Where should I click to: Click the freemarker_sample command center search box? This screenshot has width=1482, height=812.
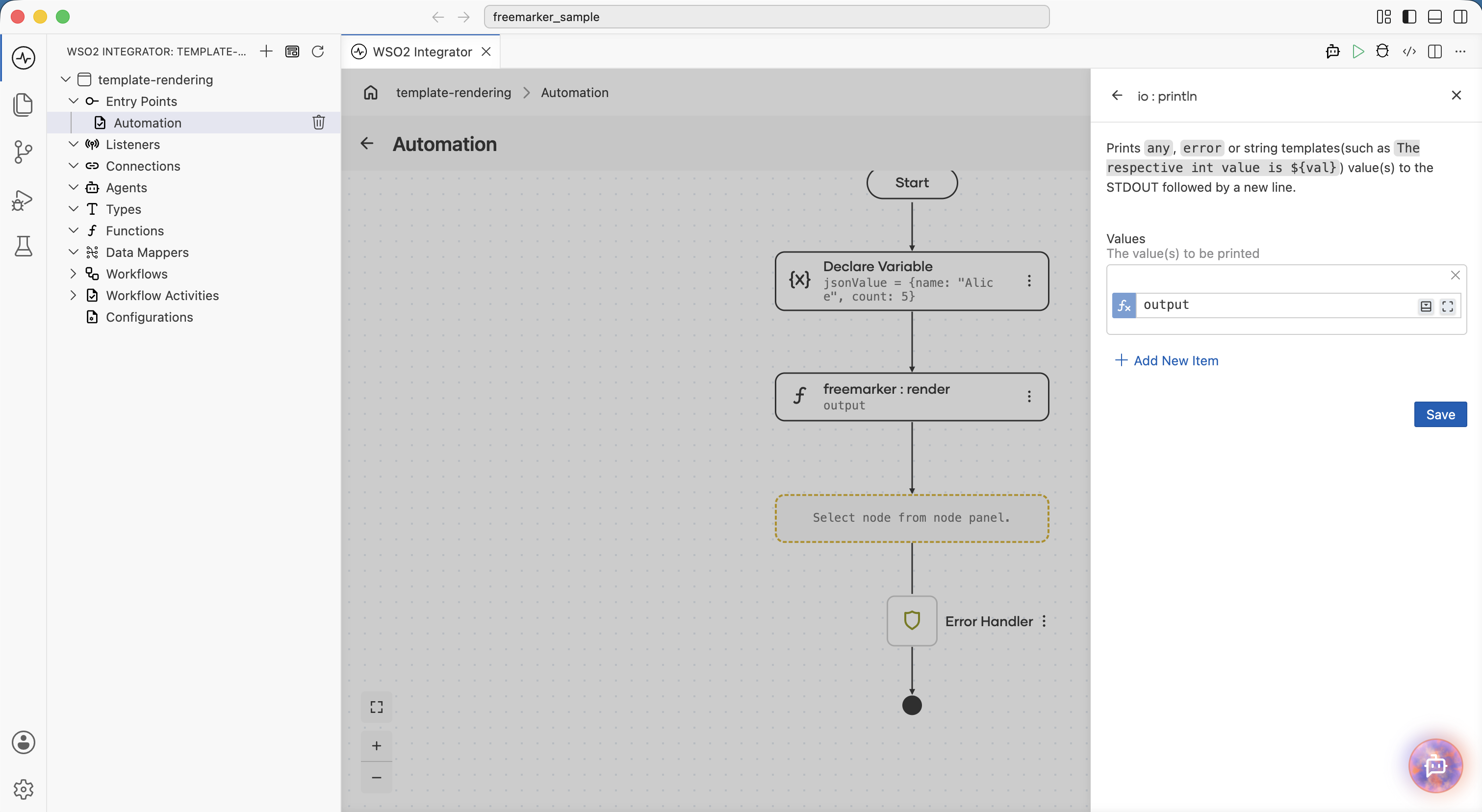pyautogui.click(x=767, y=17)
